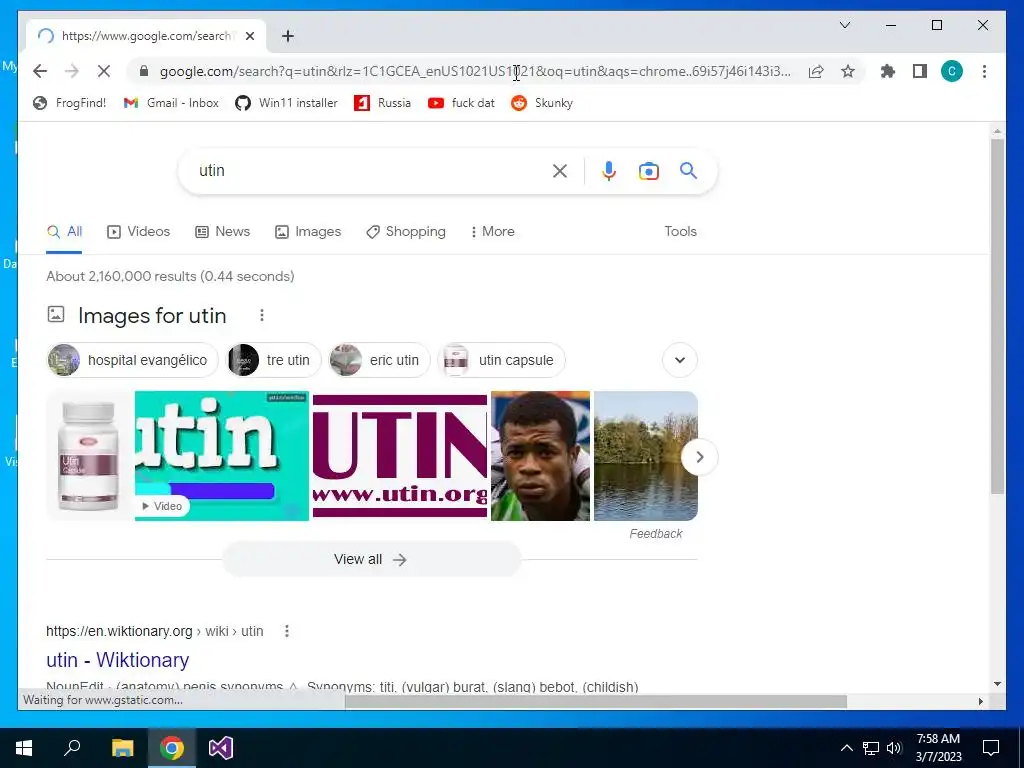This screenshot has width=1024, height=768.
Task: Filter images by hospital evangélico chip
Action: pos(133,360)
